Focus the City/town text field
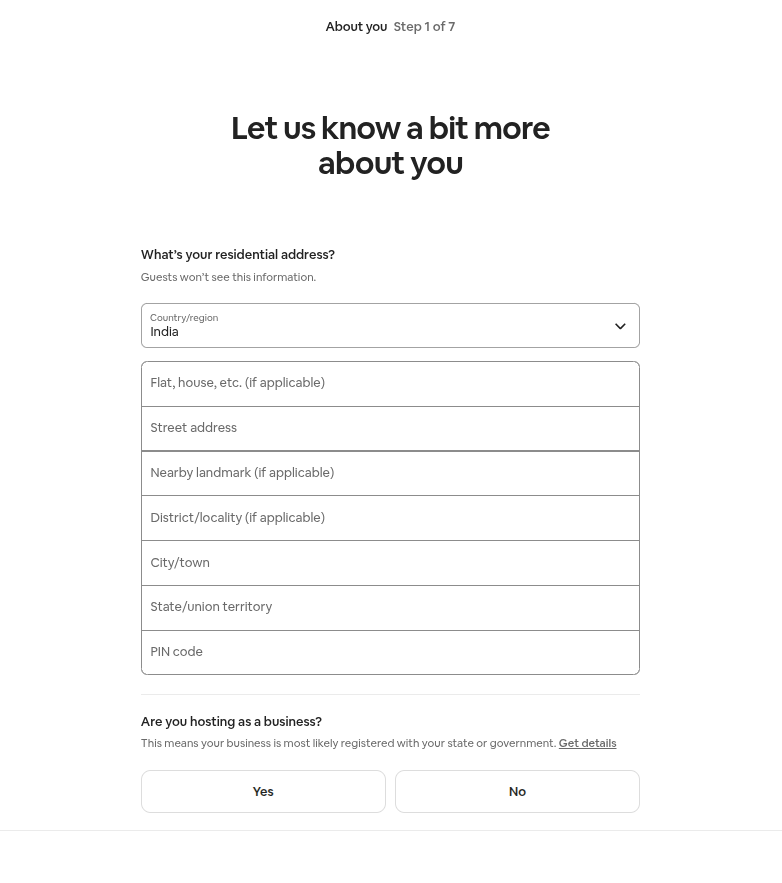 [390, 563]
